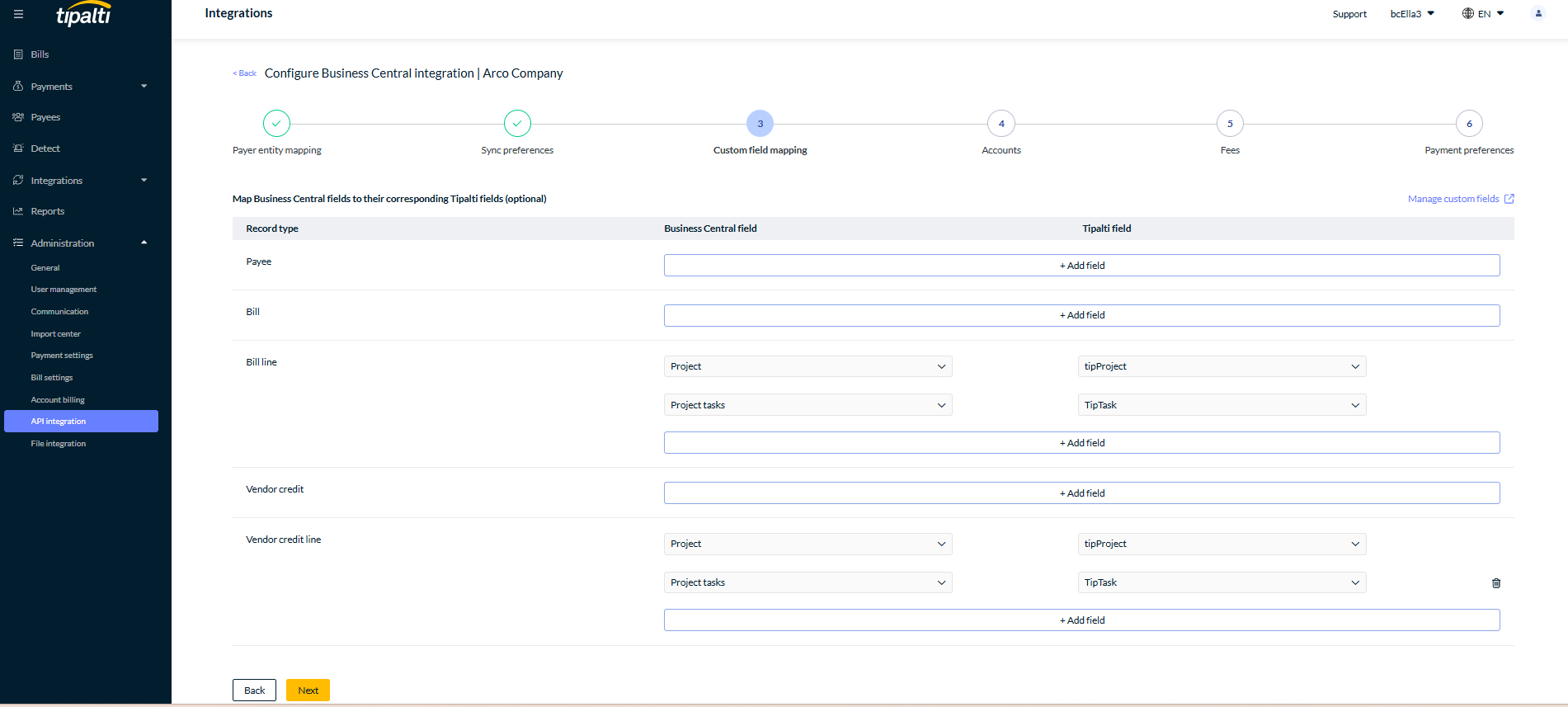
Task: Open the user profile icon
Action: pyautogui.click(x=1538, y=13)
